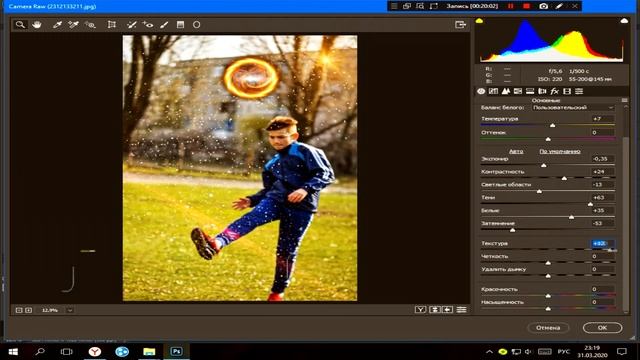Click the Texture (Текстура) value field
640x360 pixels.
click(x=602, y=243)
